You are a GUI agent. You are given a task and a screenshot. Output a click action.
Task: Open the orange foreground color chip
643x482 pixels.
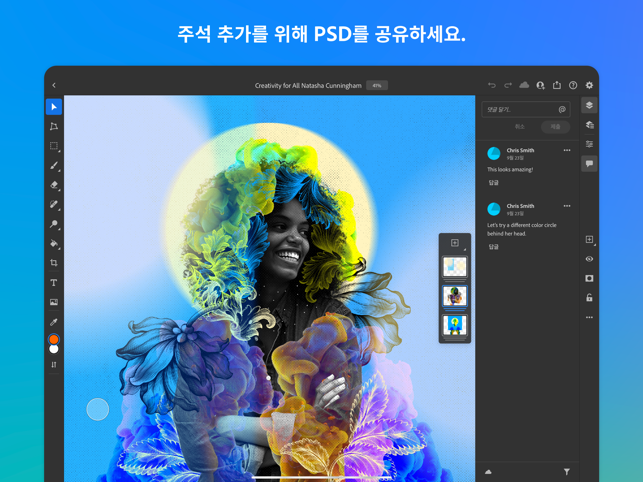(54, 339)
